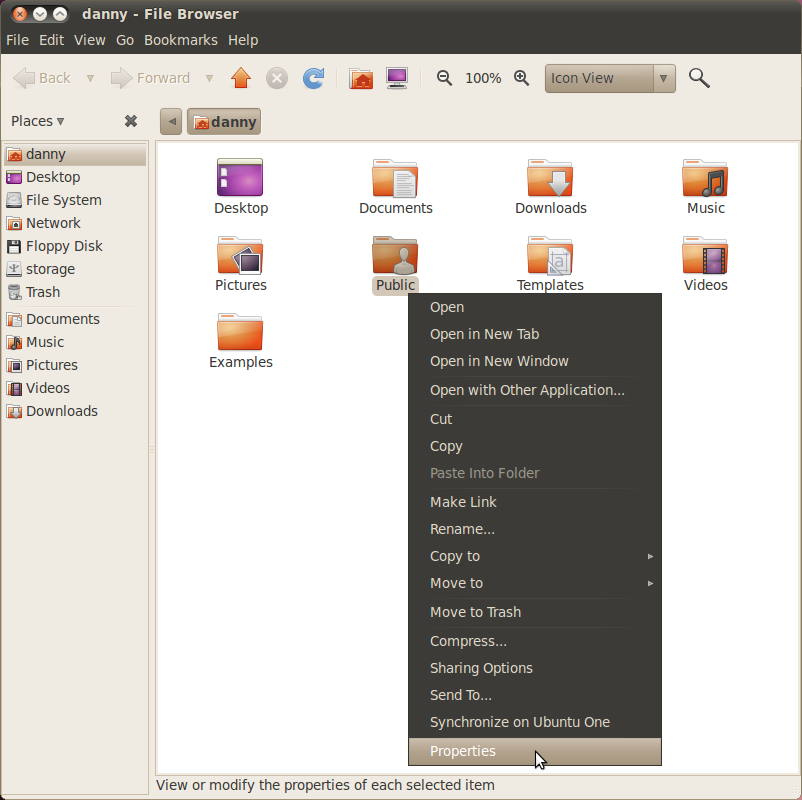The width and height of the screenshot is (802, 800).
Task: Open Downloads bookmark in sidebar
Action: pos(75,411)
